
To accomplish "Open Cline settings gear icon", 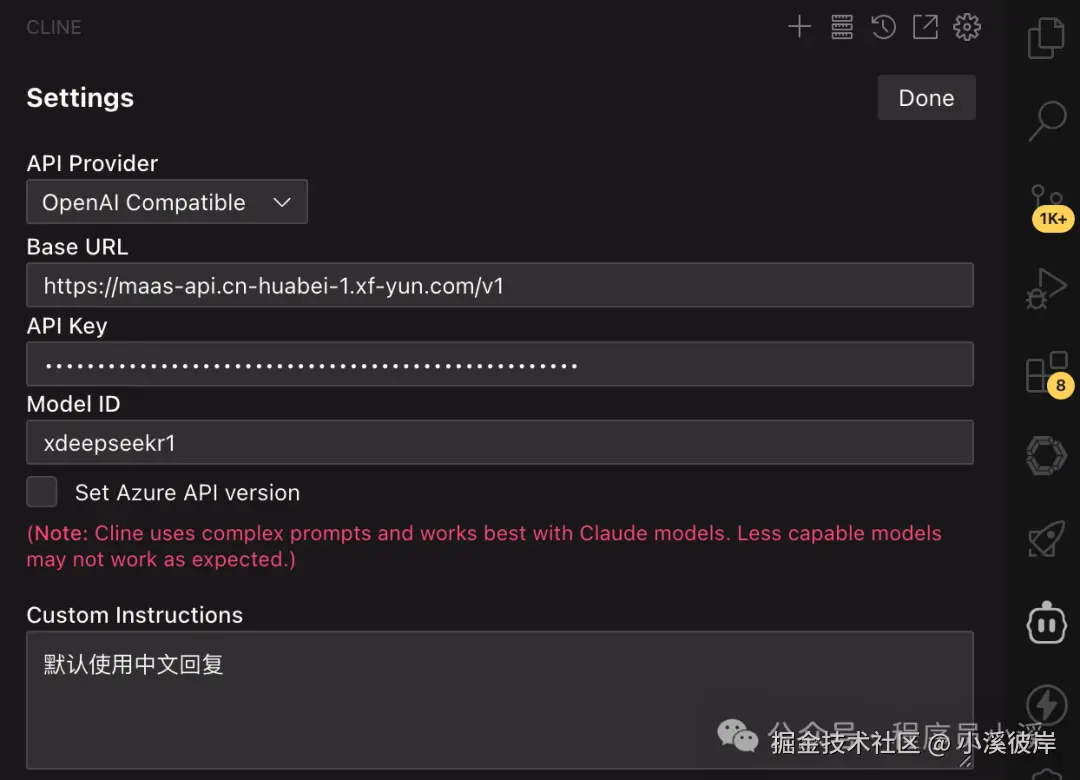I will click(x=967, y=27).
